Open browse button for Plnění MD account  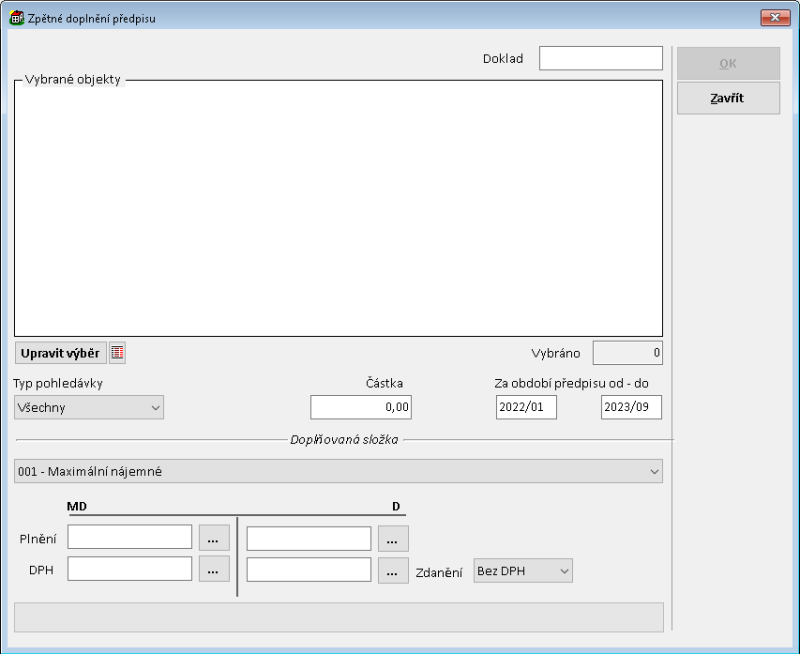[x=214, y=538]
